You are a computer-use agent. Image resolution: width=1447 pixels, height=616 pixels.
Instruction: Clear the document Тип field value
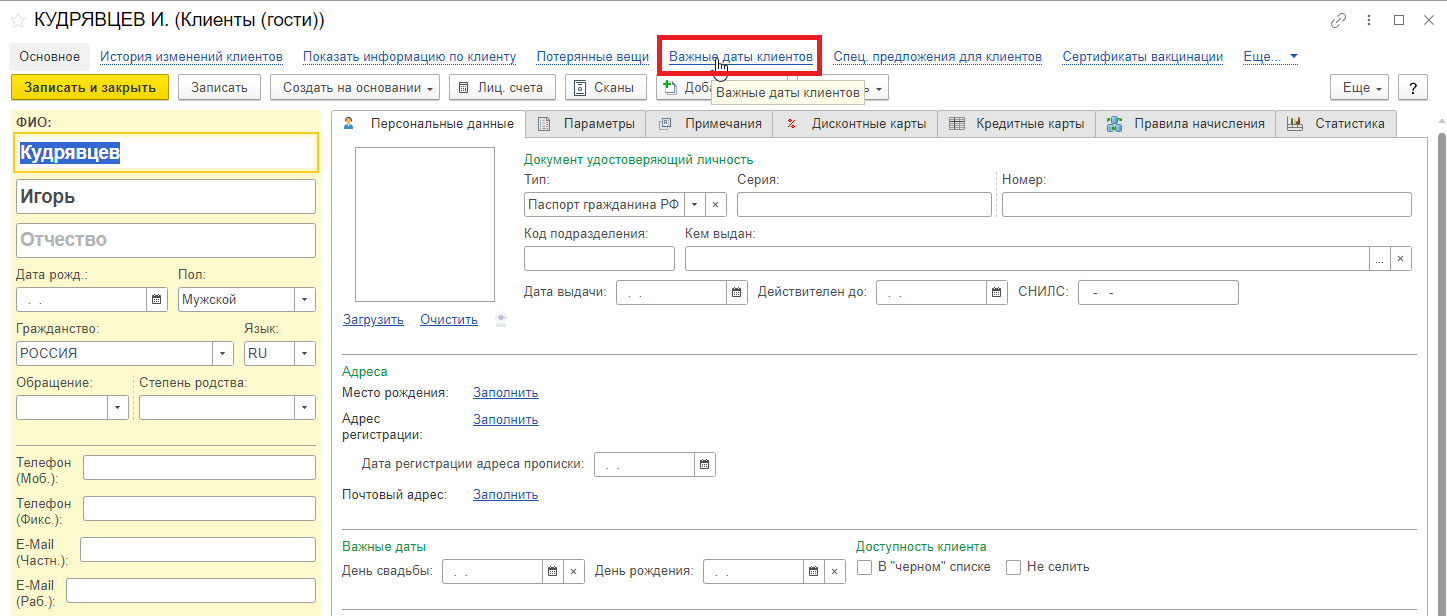(x=716, y=204)
